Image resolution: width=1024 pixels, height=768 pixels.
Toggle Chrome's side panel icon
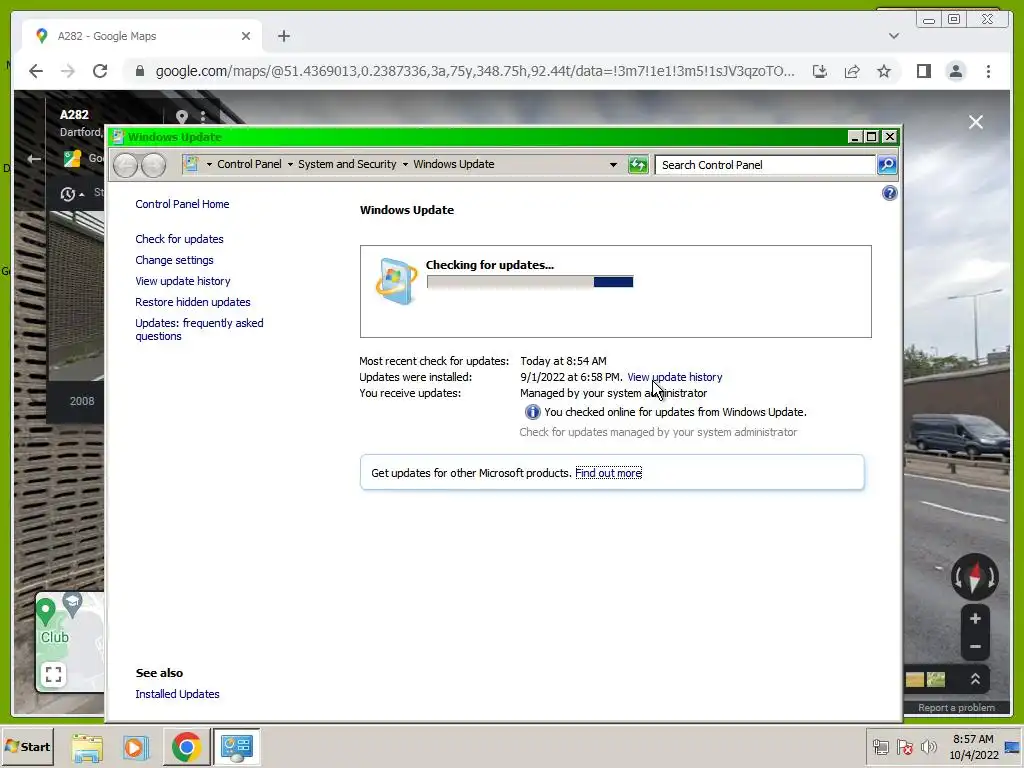(x=923, y=71)
